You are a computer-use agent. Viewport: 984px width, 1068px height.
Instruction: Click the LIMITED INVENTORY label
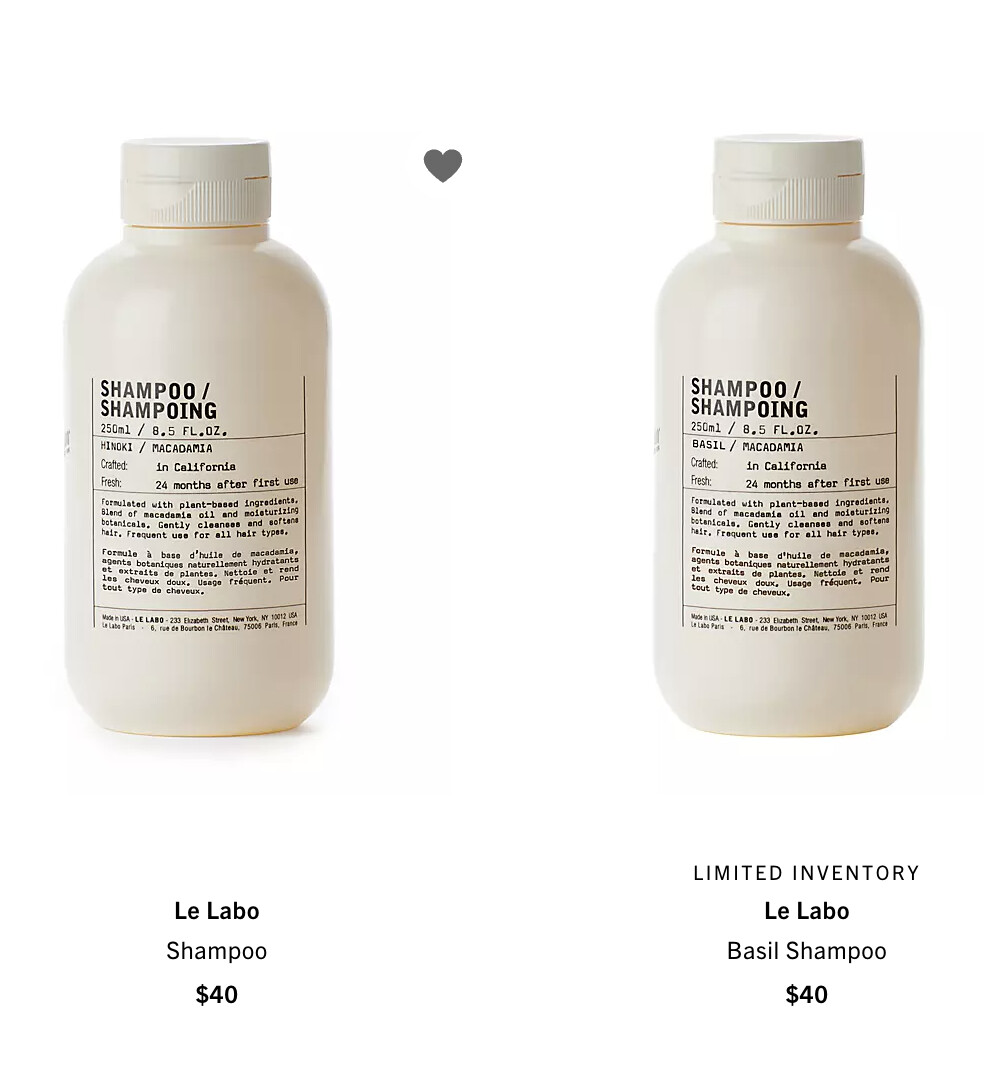click(807, 873)
